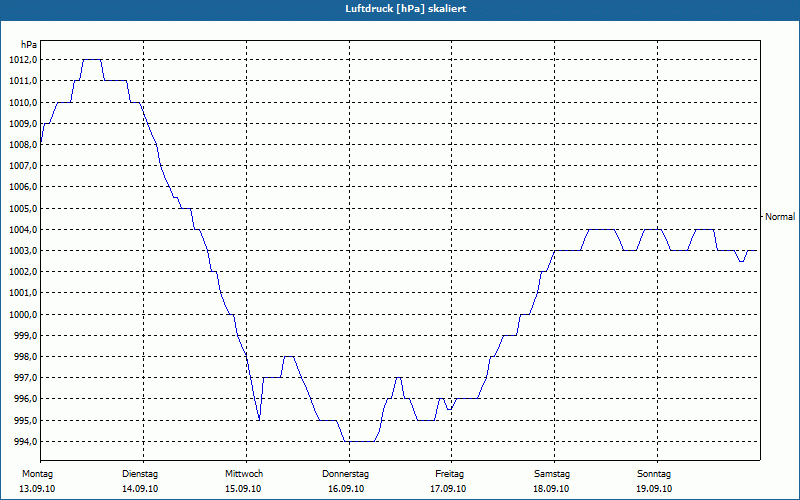Select the 'Sonntag' day label
Viewport: 800px width, 500px height.
pyautogui.click(x=654, y=474)
